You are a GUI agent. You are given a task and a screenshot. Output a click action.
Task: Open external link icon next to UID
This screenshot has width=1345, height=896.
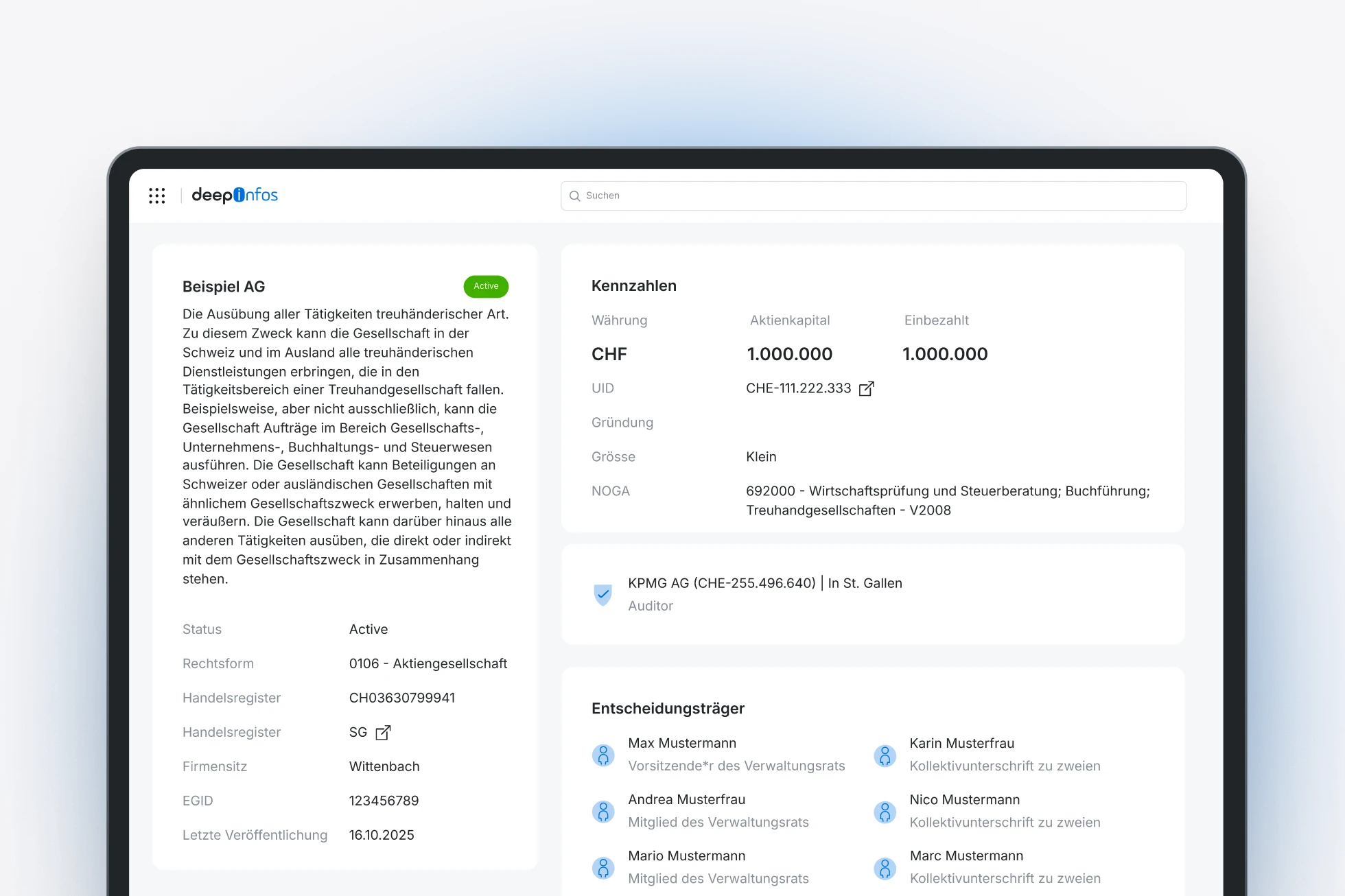tap(867, 389)
